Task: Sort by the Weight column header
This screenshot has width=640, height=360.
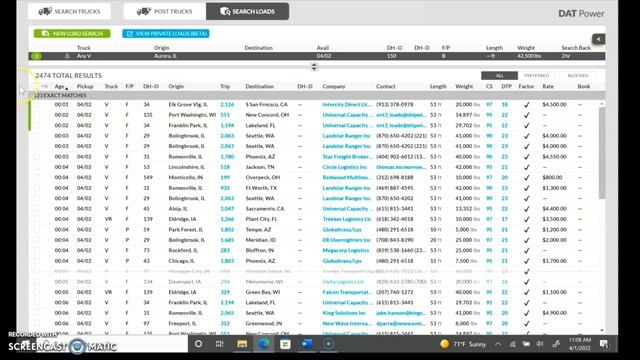Action: pyautogui.click(x=464, y=87)
